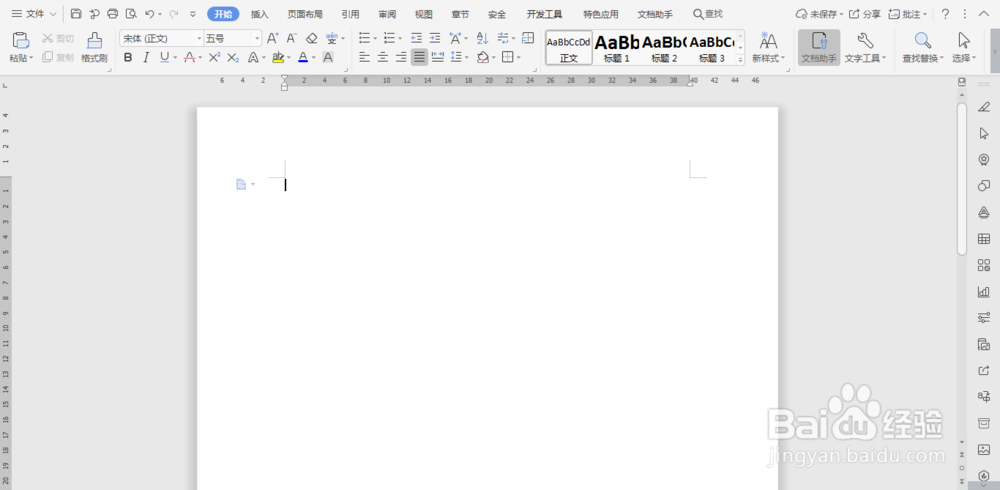
Task: Click the 未保存 cloud status button
Action: pos(820,14)
